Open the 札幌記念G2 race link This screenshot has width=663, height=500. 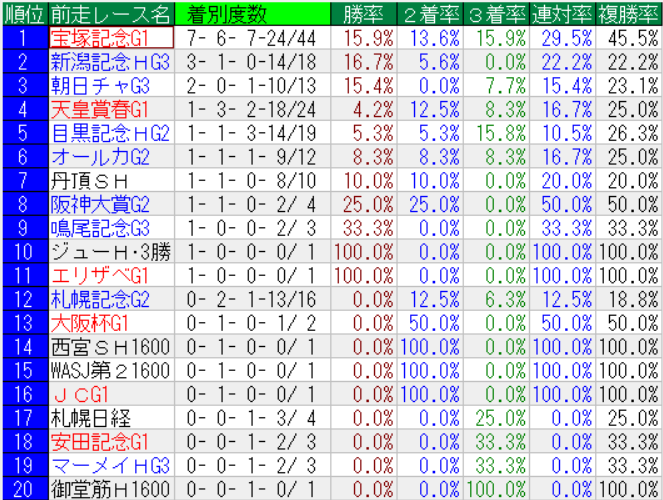100,299
